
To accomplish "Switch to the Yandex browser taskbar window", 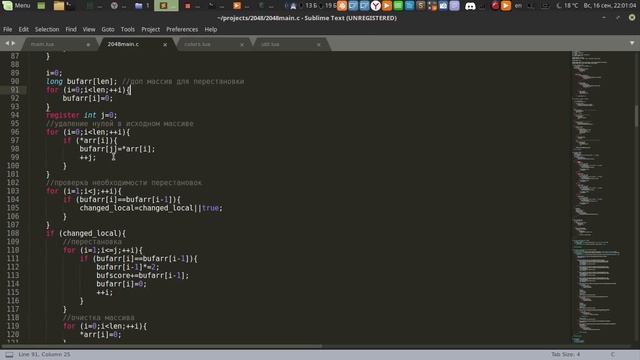I will (118, 6).
